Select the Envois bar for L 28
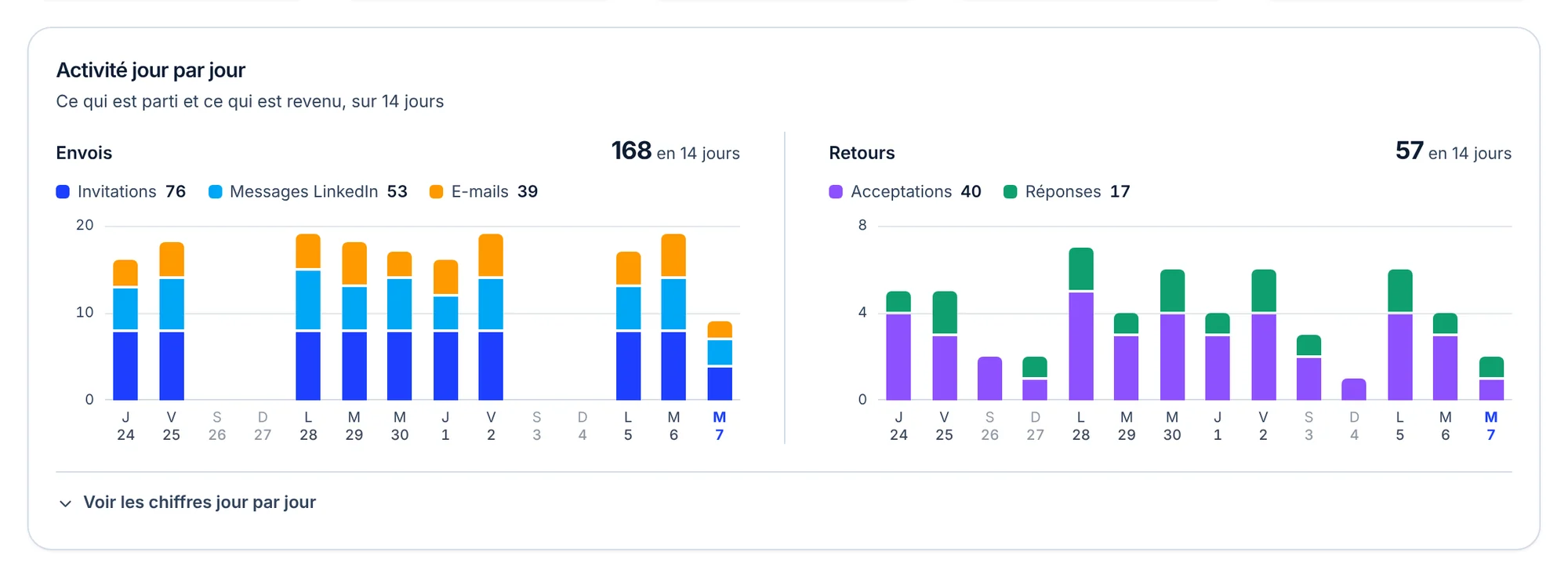The height and width of the screenshot is (577, 1568). [x=308, y=317]
